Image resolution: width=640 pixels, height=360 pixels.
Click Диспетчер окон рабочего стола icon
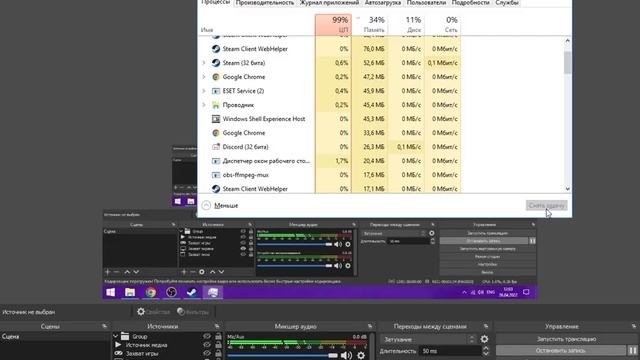216,161
